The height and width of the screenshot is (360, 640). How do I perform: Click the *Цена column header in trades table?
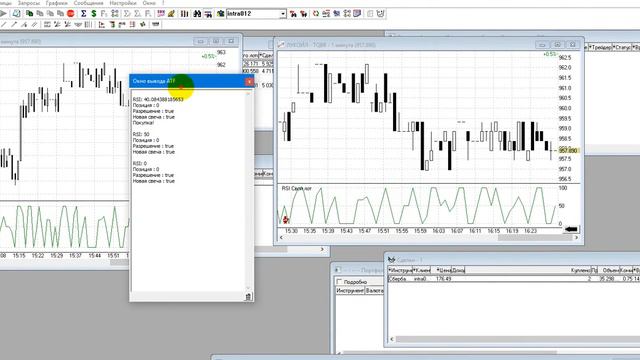(442, 270)
